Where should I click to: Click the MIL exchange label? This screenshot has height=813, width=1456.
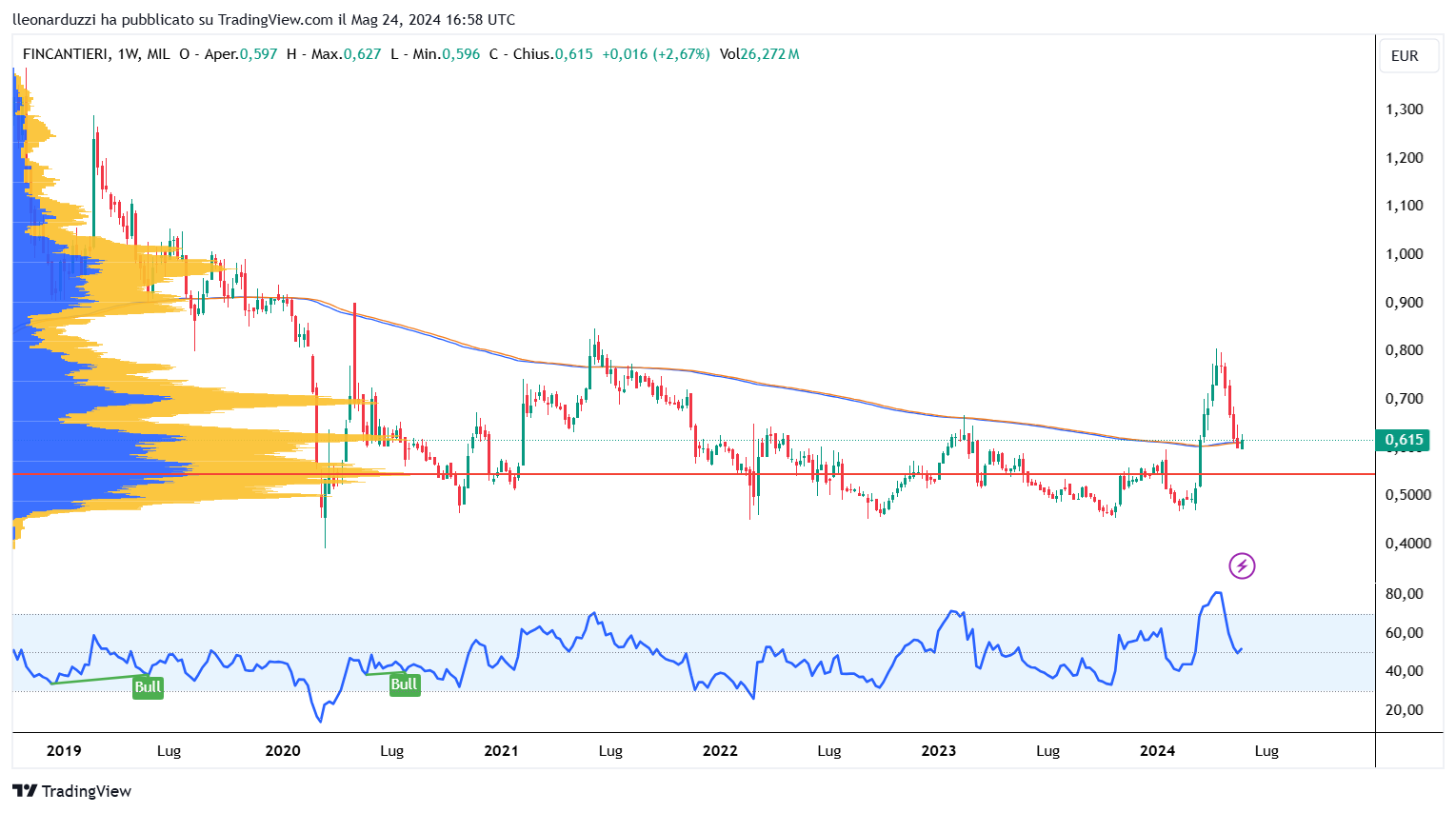pyautogui.click(x=159, y=54)
